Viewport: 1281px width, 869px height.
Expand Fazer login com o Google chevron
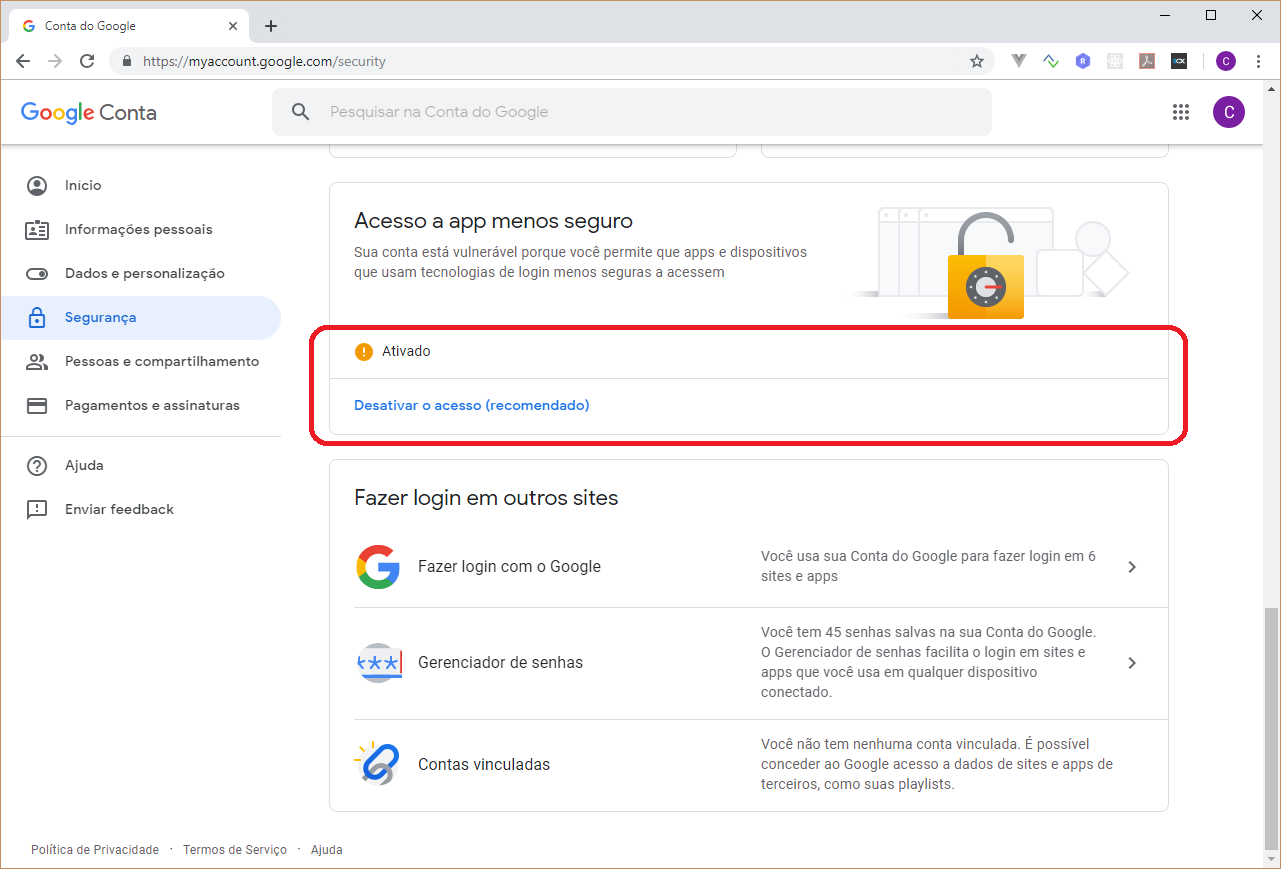(1132, 567)
